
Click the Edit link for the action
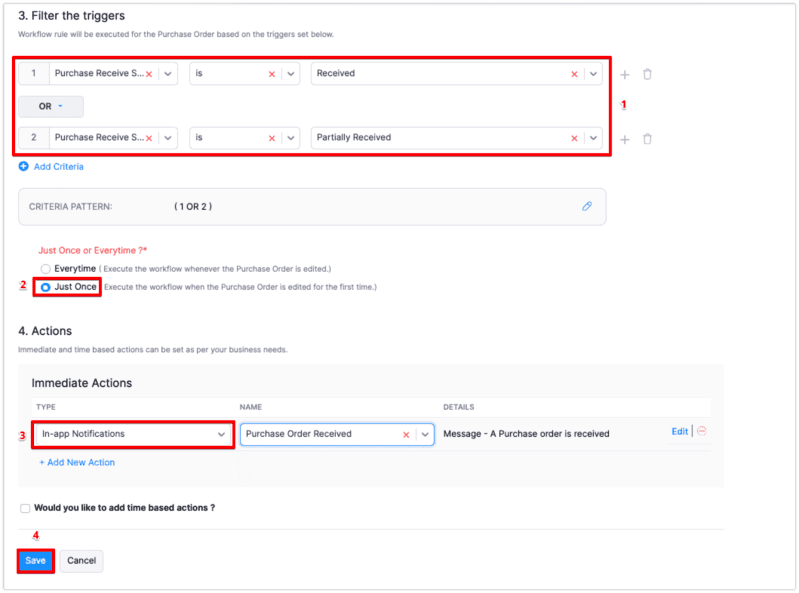tap(679, 432)
